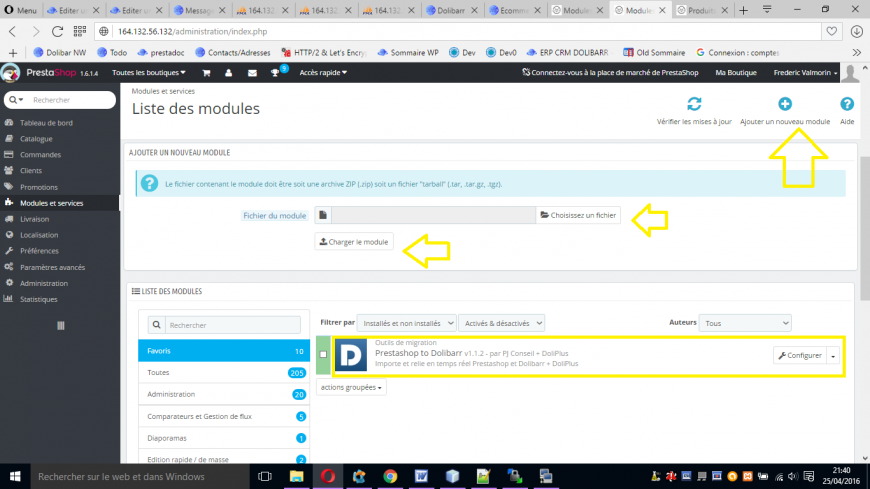The width and height of the screenshot is (870, 489).
Task: Open Windows Start menu
Action: (15, 476)
